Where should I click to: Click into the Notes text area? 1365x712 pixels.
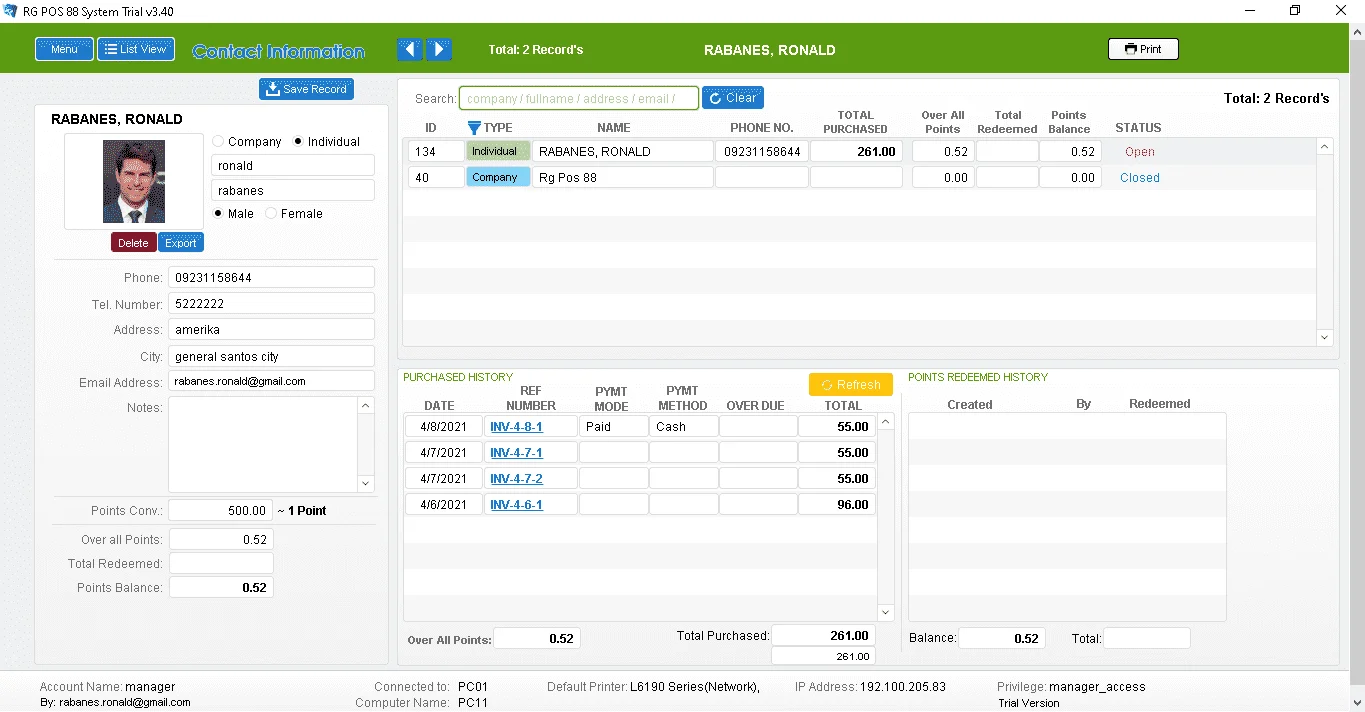[263, 444]
